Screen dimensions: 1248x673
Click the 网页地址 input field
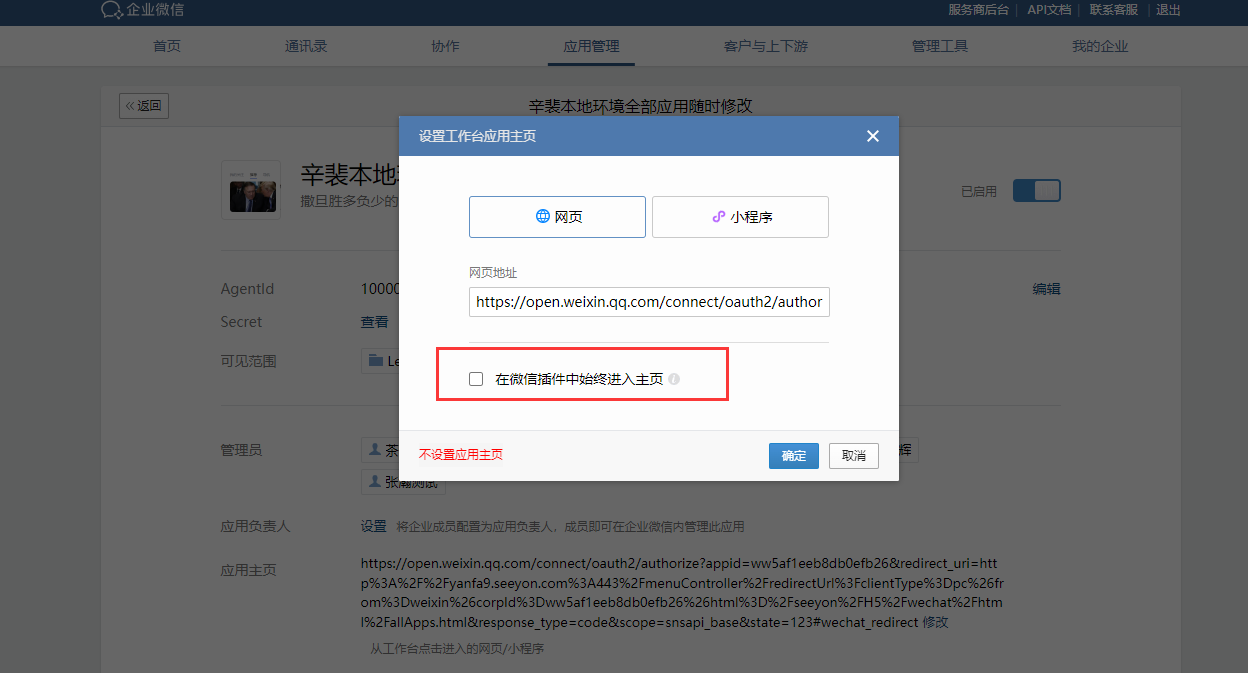[649, 302]
